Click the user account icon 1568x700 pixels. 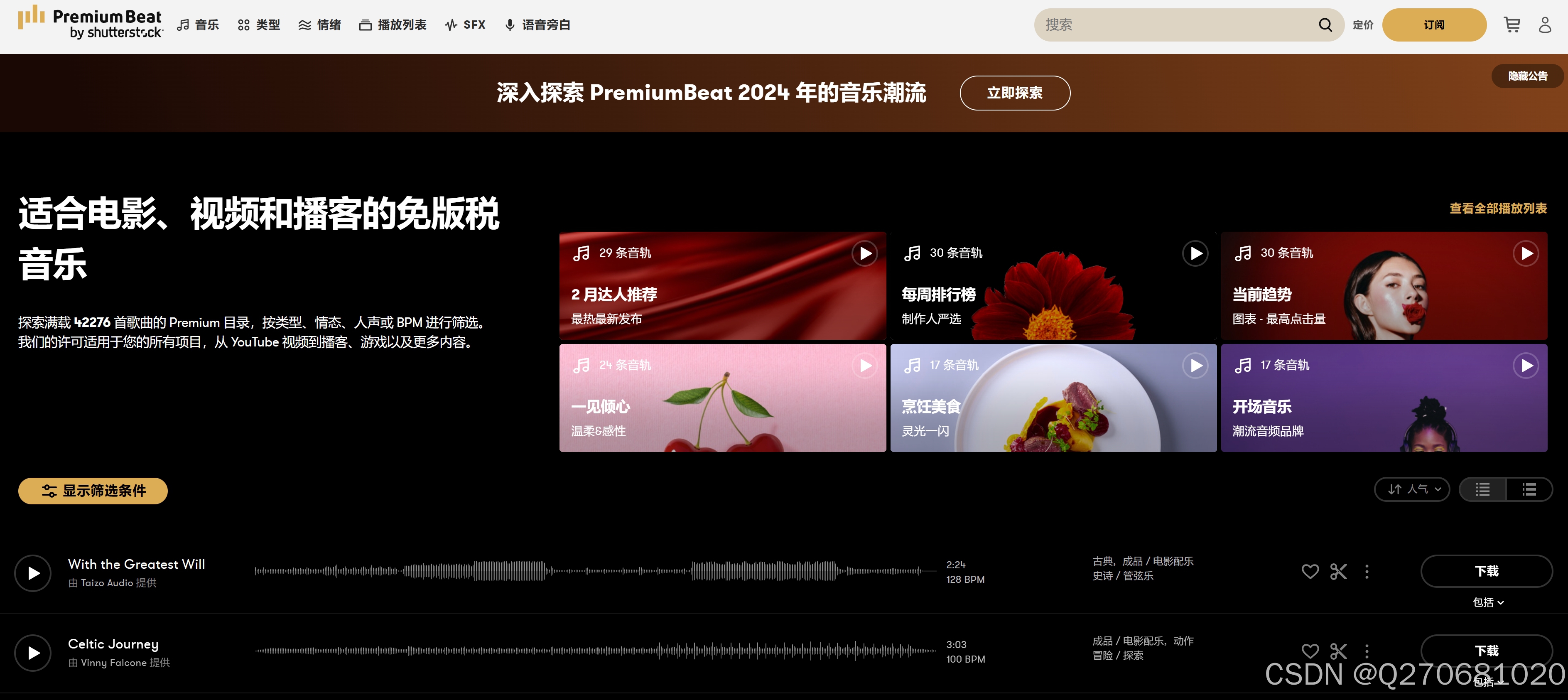tap(1544, 25)
